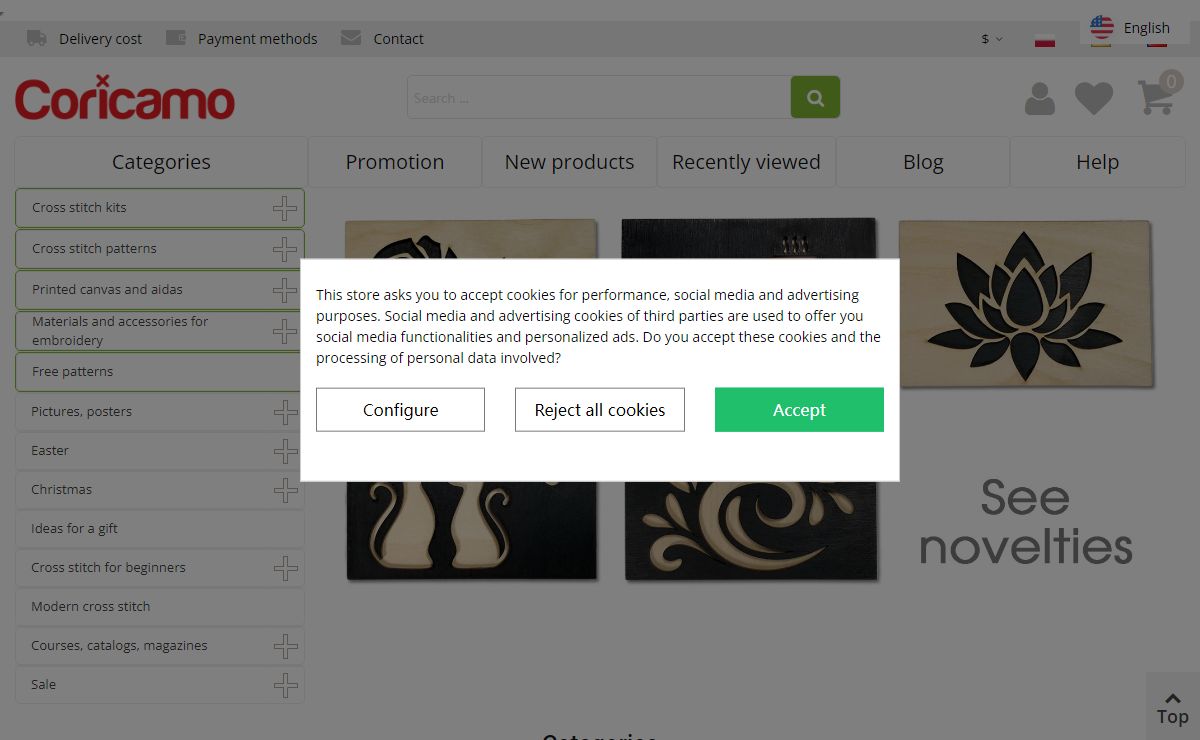Screen dimensions: 1200x740
Task: Click into the search input field
Action: tap(599, 97)
